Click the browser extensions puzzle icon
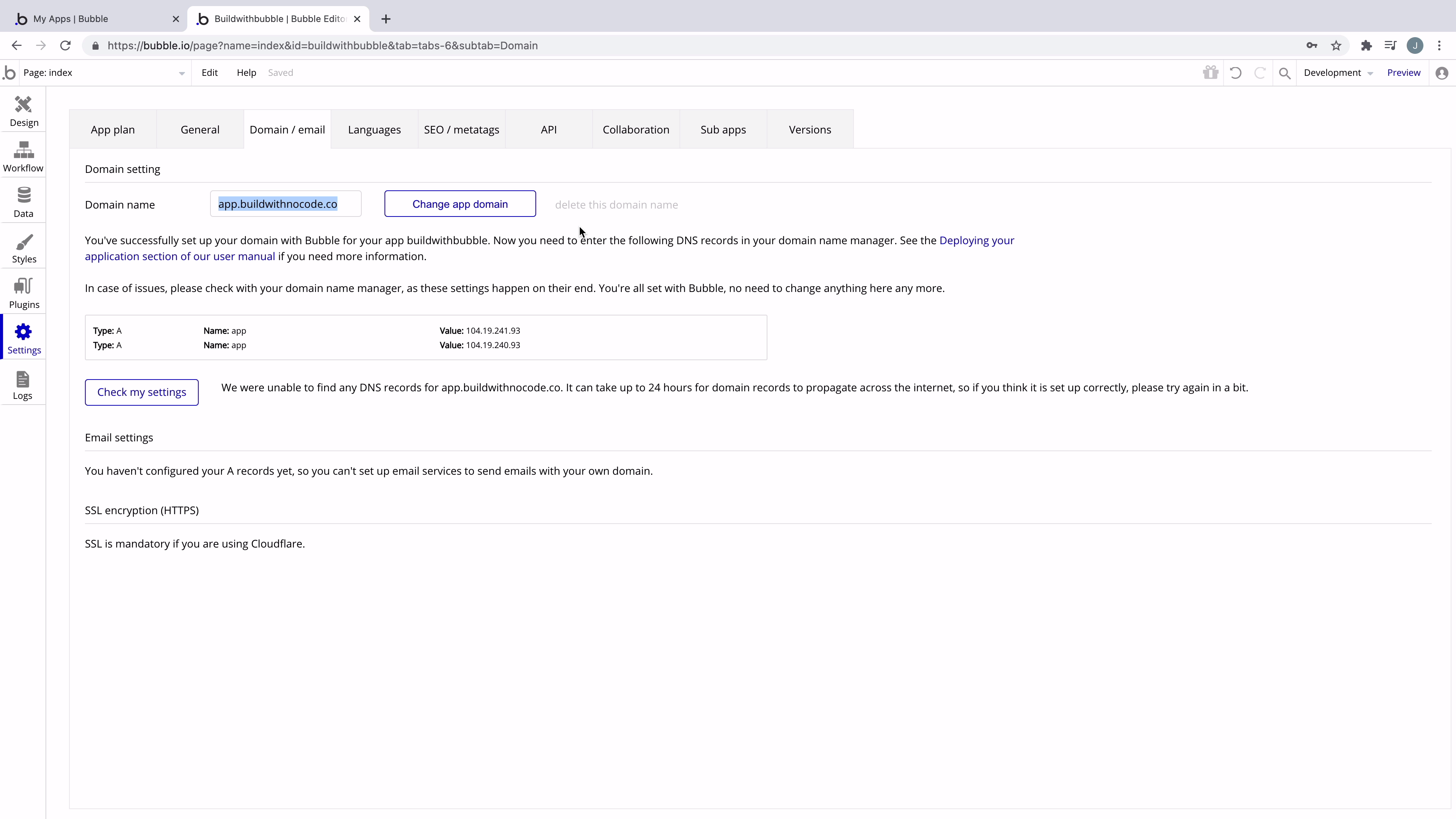This screenshot has width=1456, height=819. (1367, 46)
